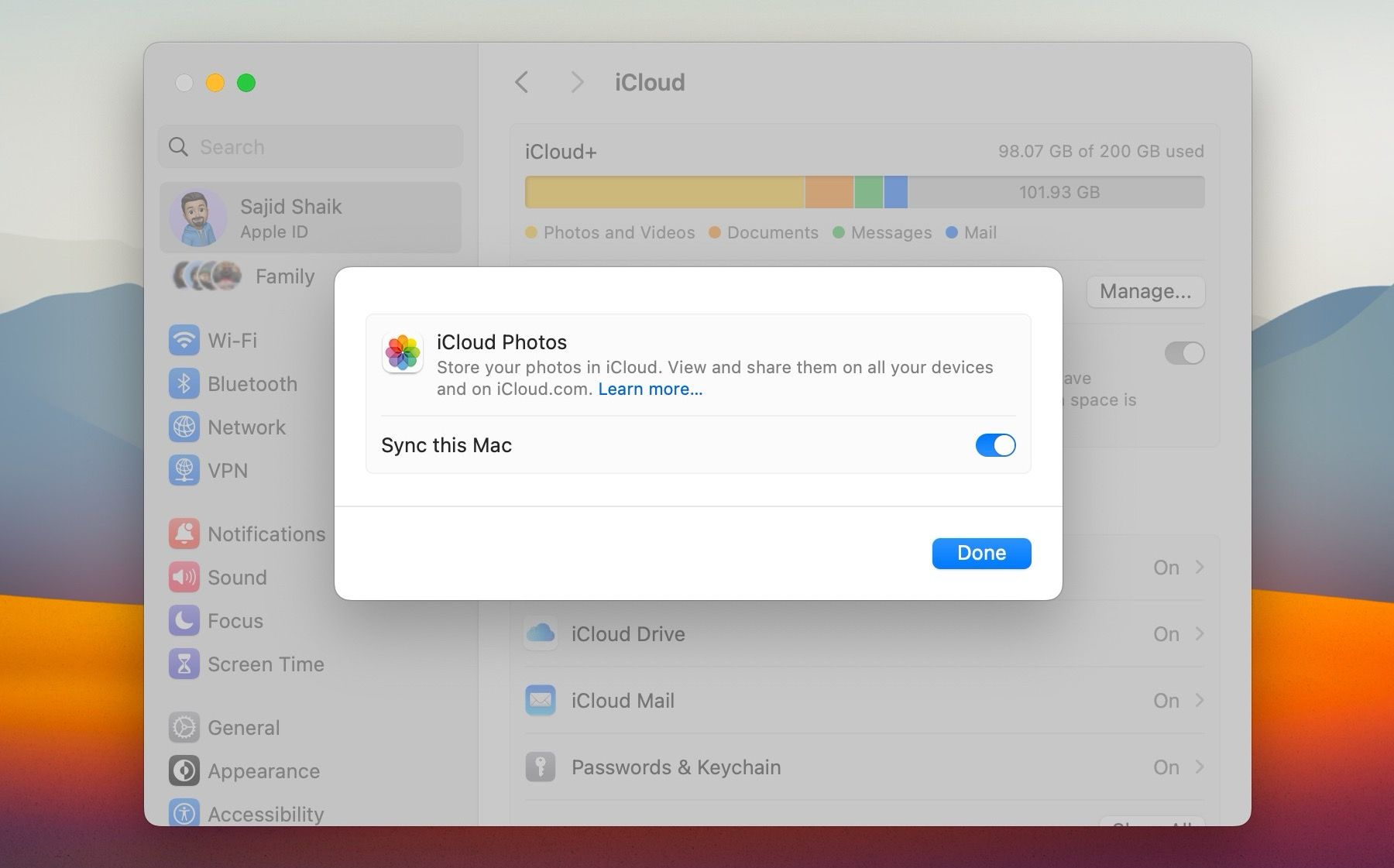Click the Passwords & Keychain key icon

pos(541,767)
